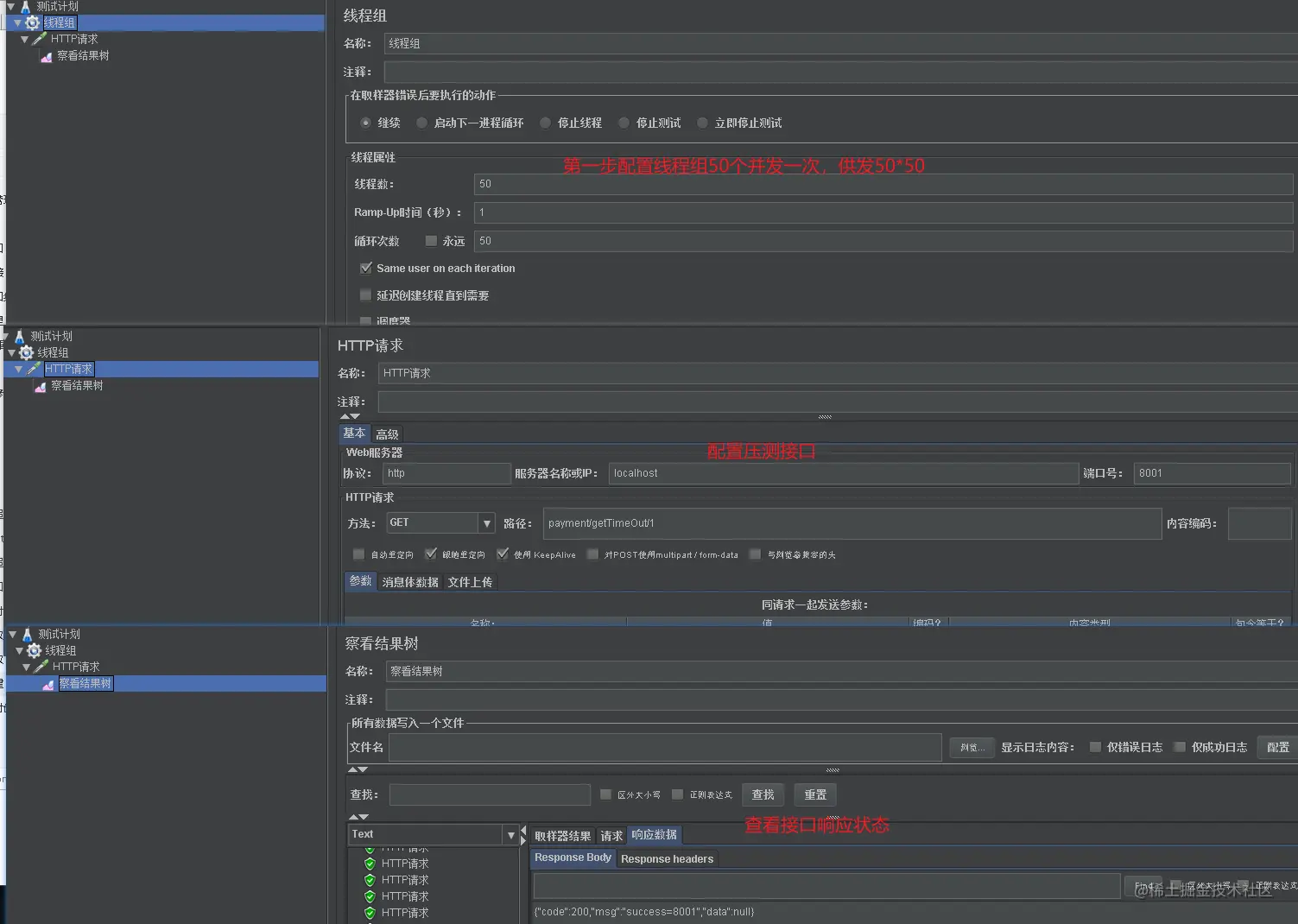Image resolution: width=1298 pixels, height=924 pixels.
Task: Collapse the HTTP请求 node in the 察看结果树 panel's tree
Action: coord(27,667)
